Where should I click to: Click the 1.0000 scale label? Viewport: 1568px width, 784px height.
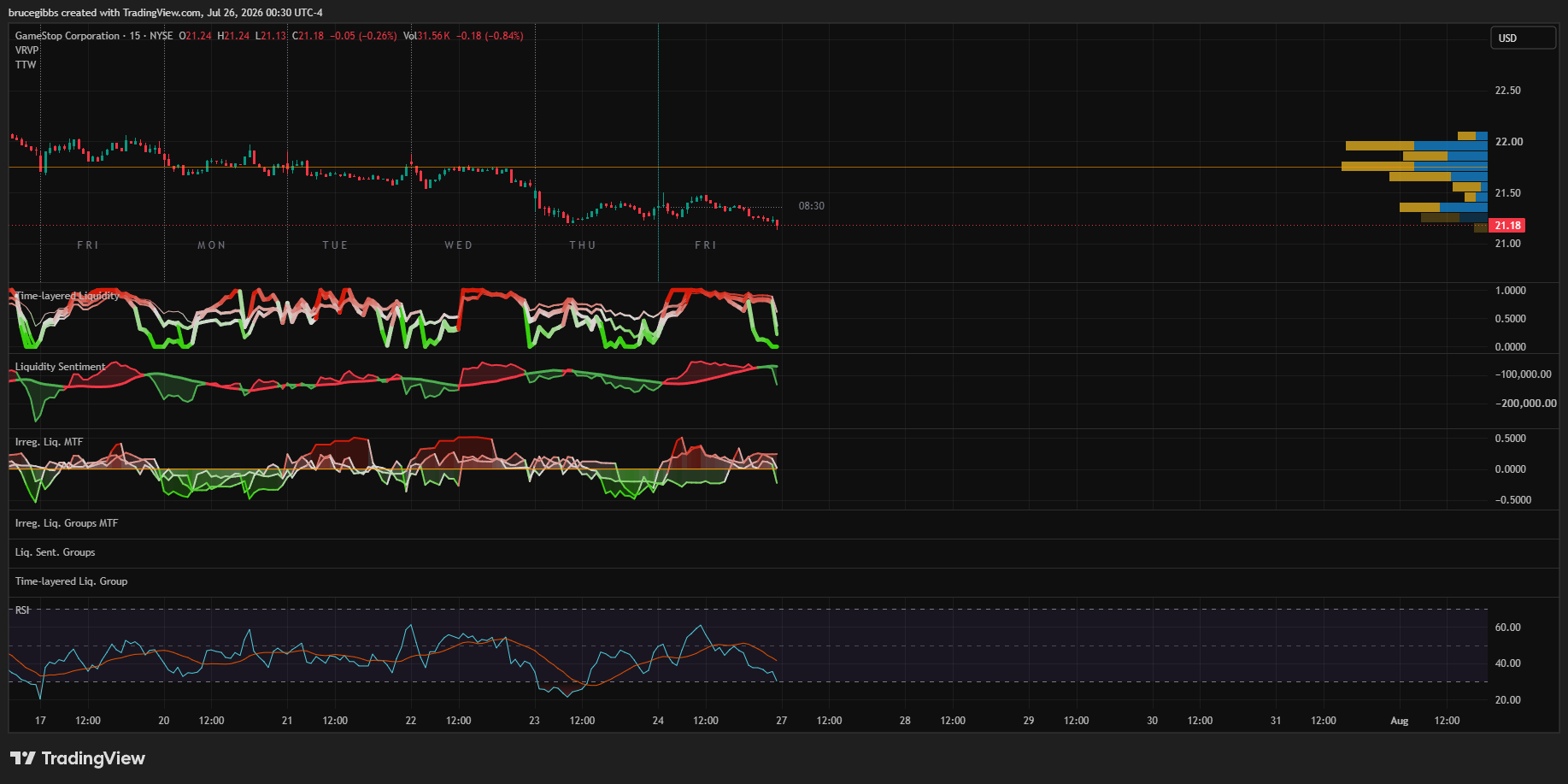pos(1510,291)
